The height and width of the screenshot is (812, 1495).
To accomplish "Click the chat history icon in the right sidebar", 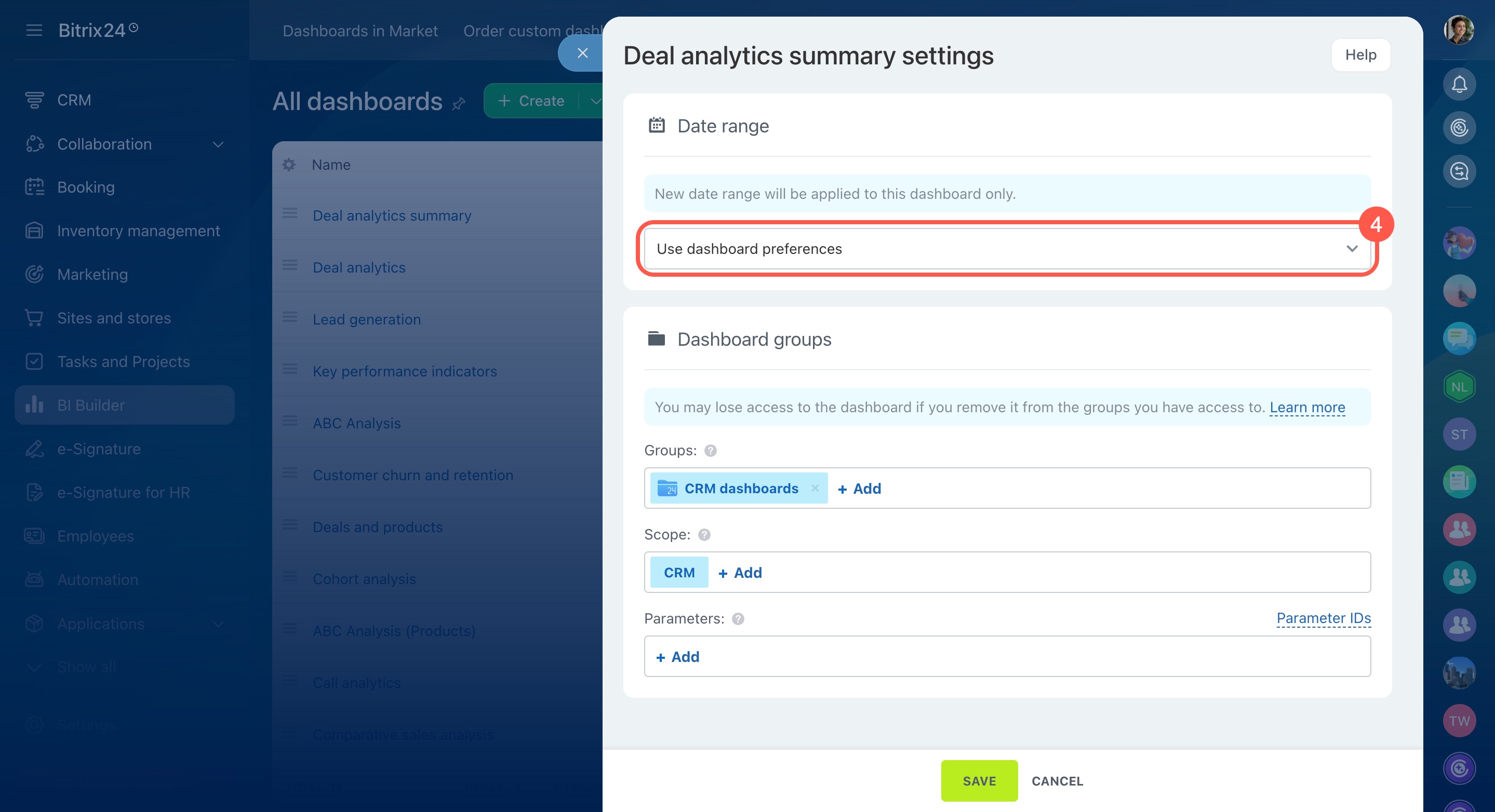I will (1459, 171).
